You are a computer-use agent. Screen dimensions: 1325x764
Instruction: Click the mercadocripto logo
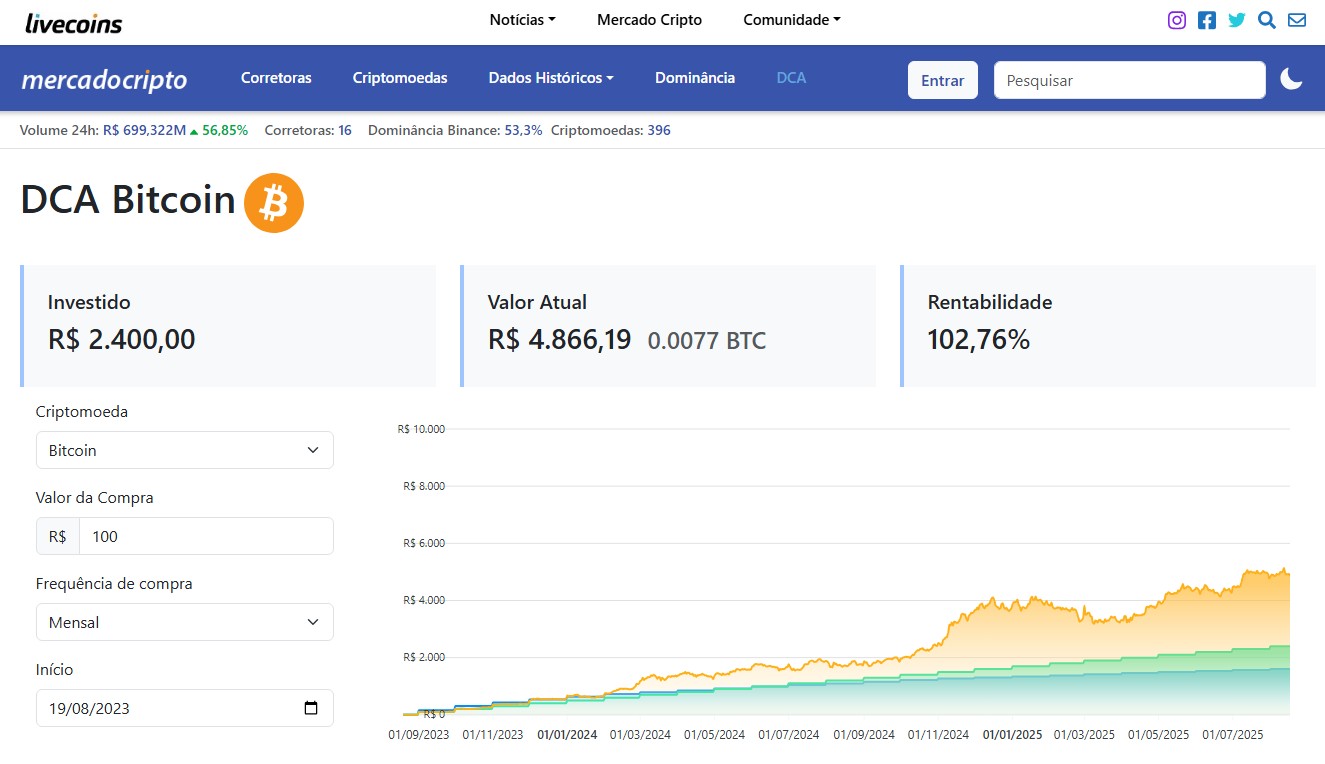click(104, 79)
